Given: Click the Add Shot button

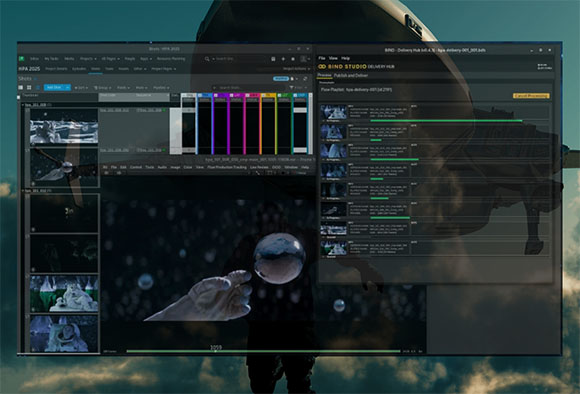Looking at the screenshot, I should pos(54,88).
